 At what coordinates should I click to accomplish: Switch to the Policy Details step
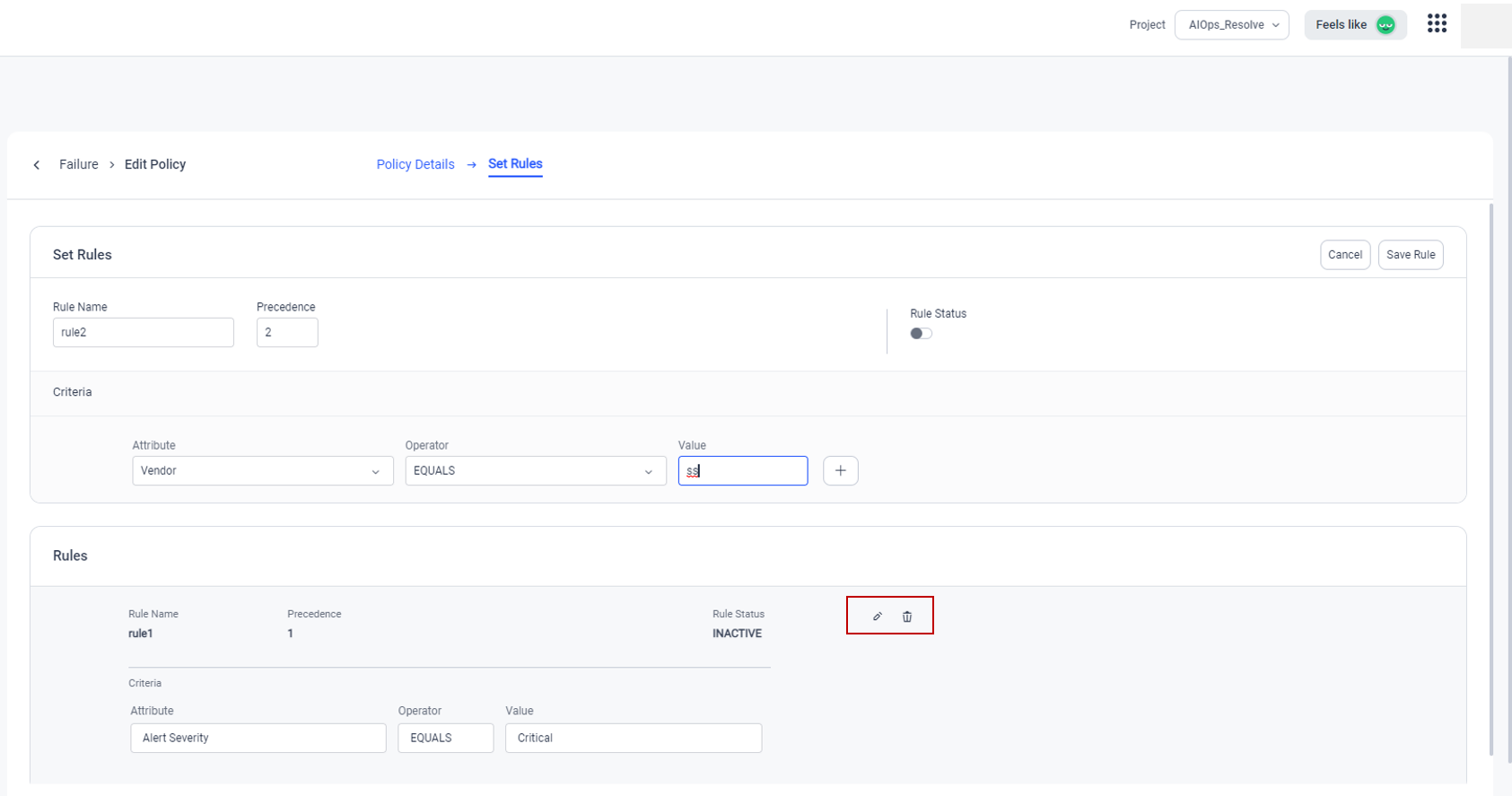click(415, 164)
